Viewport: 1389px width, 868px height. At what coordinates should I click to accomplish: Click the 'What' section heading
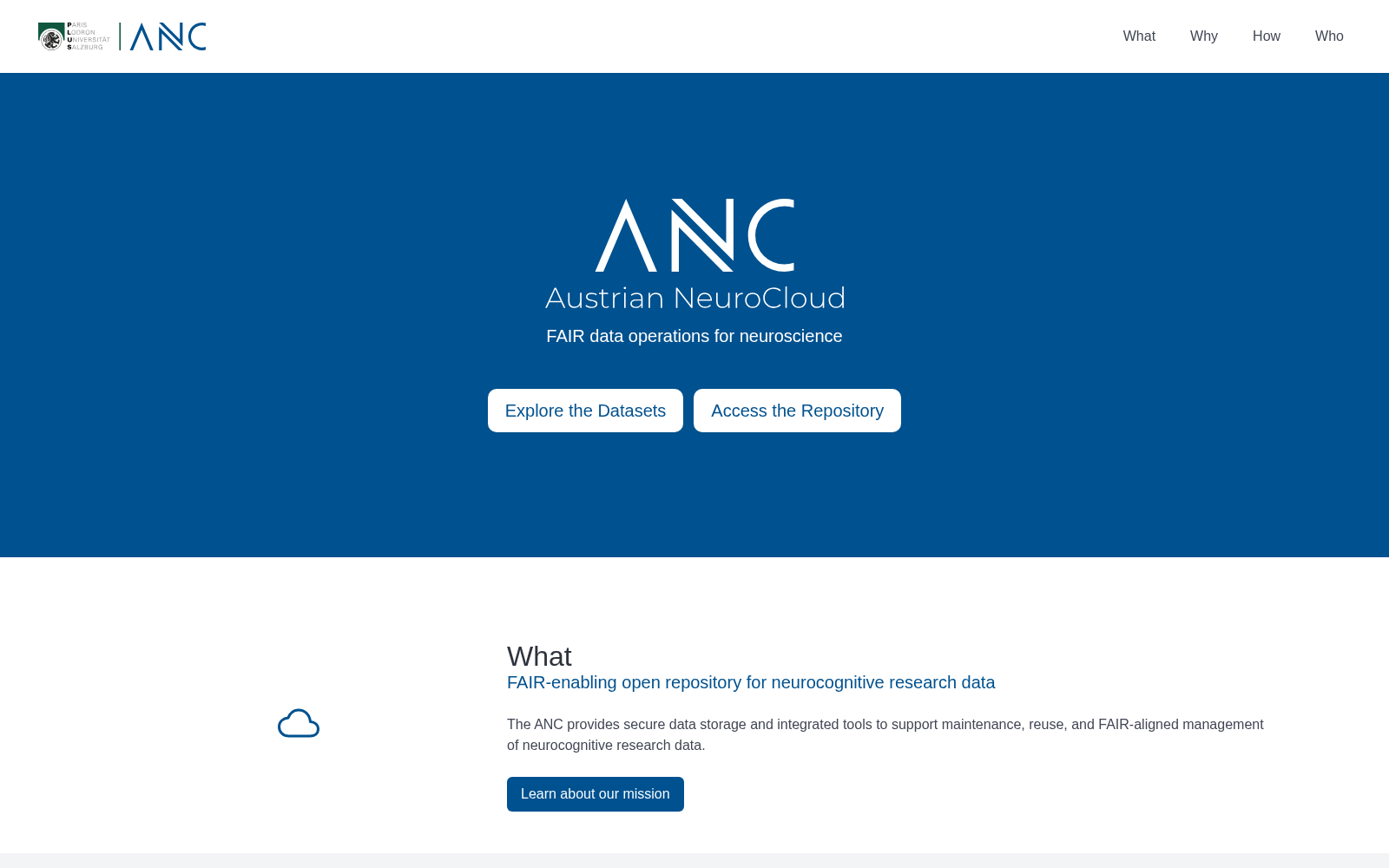(x=539, y=656)
